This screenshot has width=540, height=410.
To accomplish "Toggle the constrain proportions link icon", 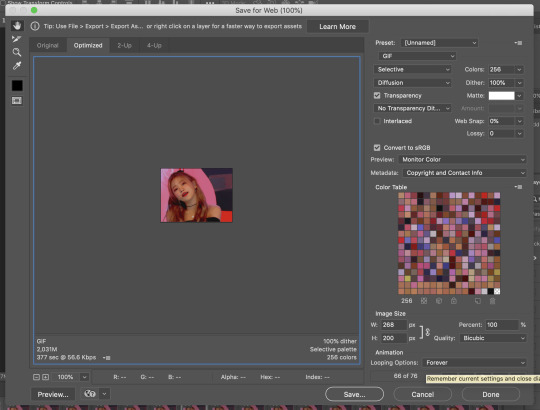I will 428,332.
